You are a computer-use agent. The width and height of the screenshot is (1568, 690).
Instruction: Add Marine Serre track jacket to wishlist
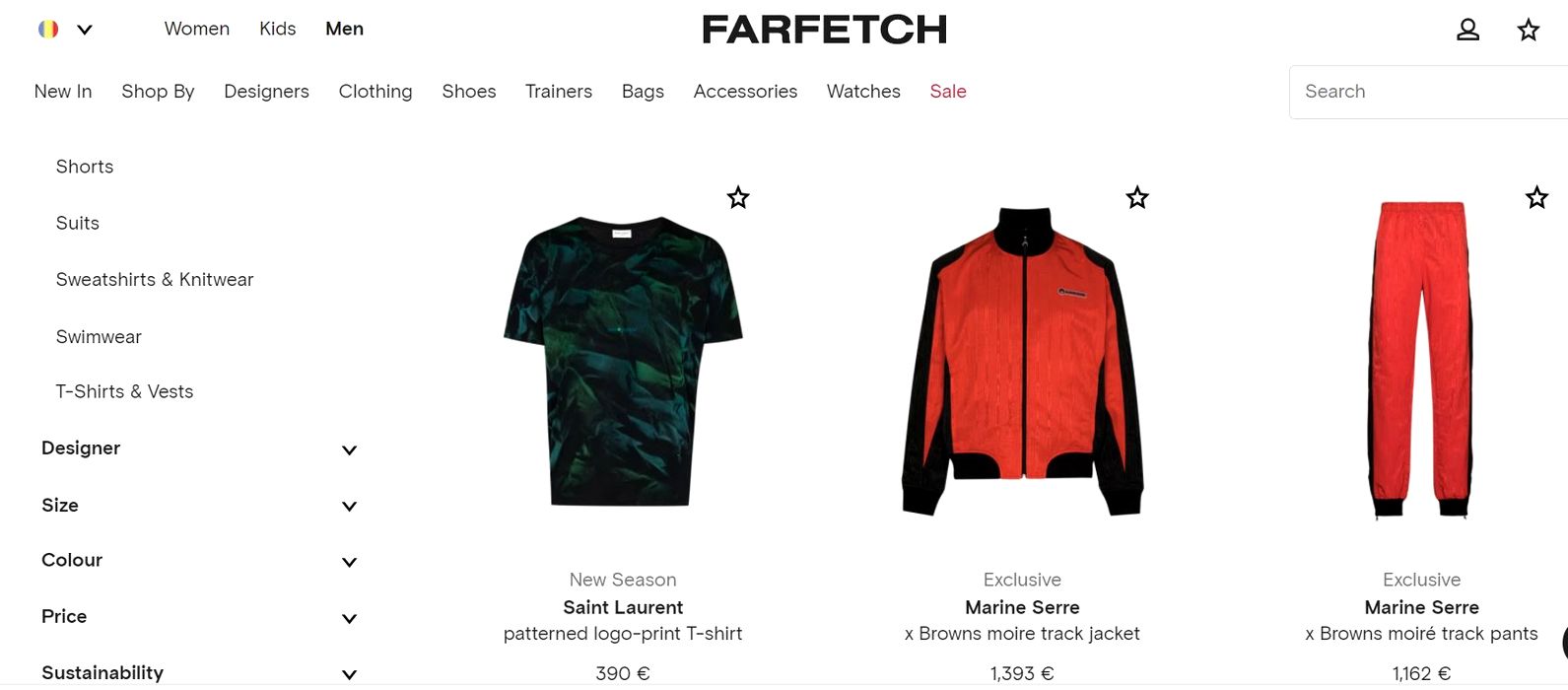(1137, 198)
